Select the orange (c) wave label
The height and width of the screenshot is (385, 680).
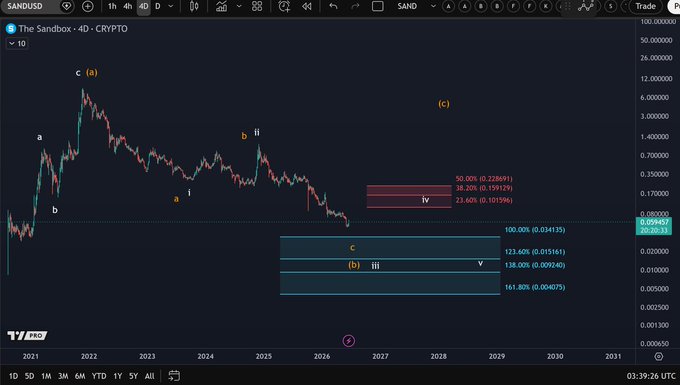pos(444,104)
